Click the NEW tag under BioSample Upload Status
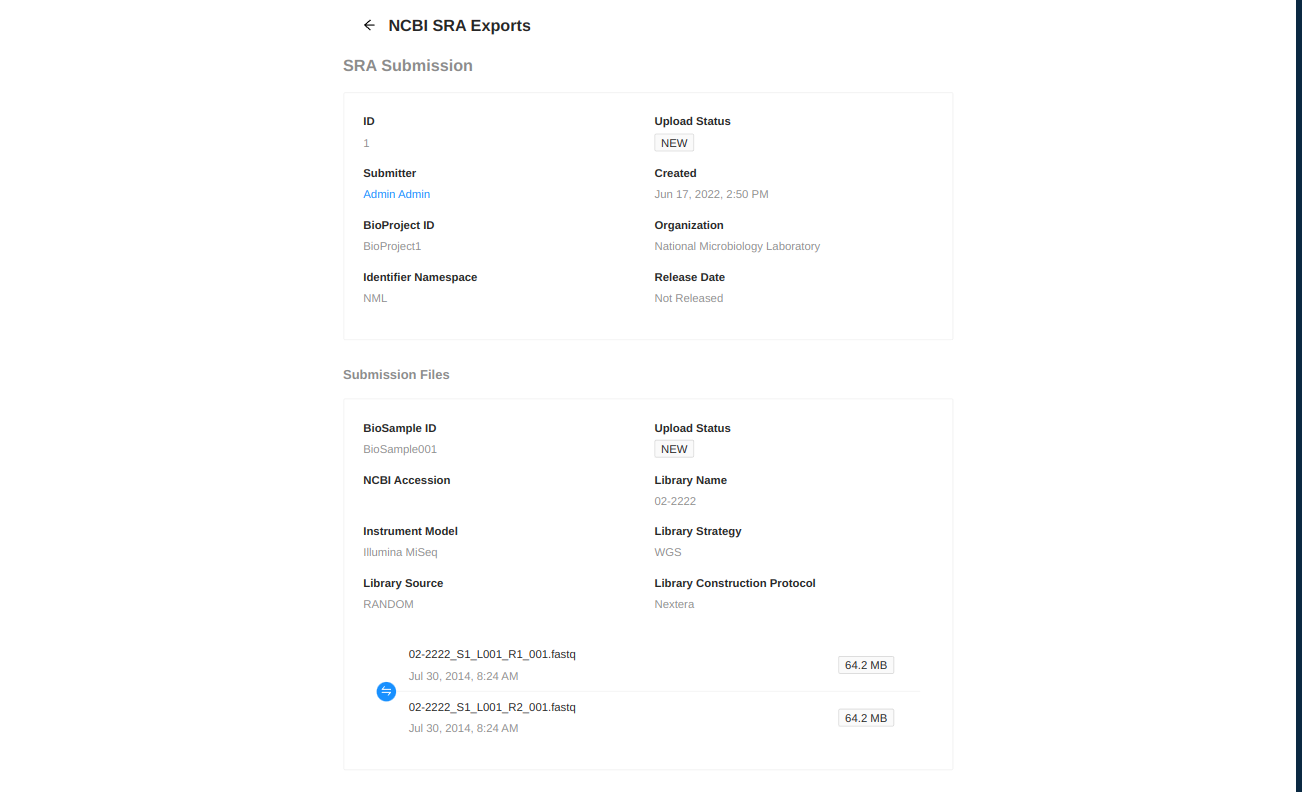This screenshot has height=792, width=1302. click(674, 449)
